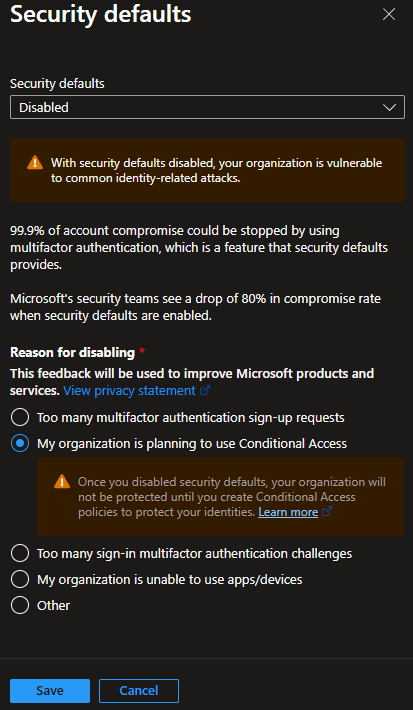Select Too many sign-in multifactor authentication challenges
413x710 pixels.
pyautogui.click(x=20, y=553)
